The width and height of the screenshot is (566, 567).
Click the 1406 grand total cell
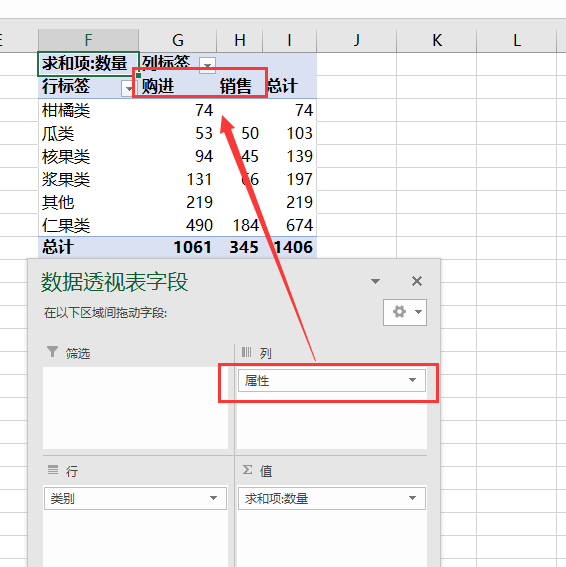pos(289,247)
